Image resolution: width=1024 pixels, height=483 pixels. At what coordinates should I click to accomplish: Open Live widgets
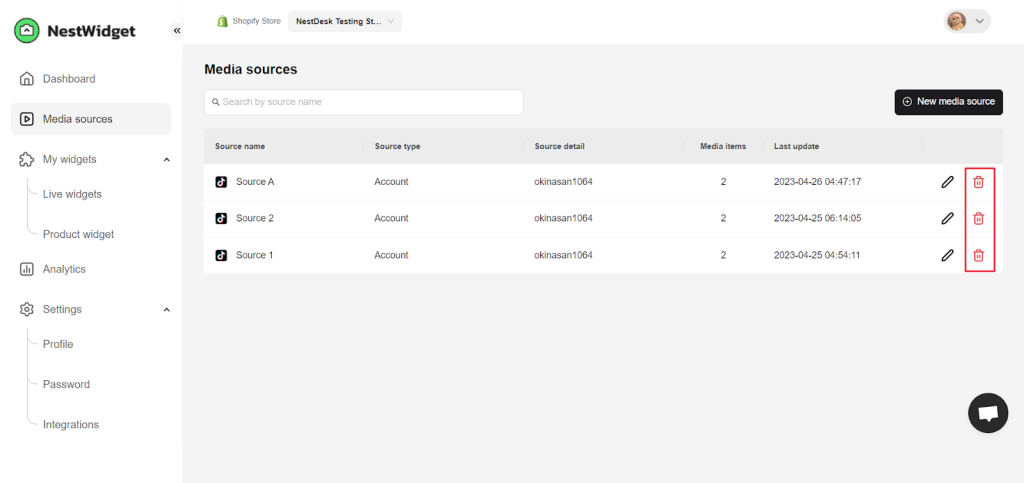72,194
